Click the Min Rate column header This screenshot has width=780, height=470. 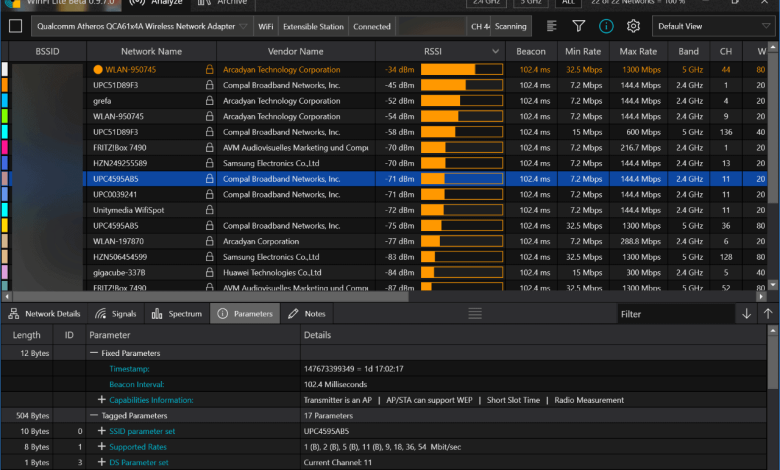(583, 51)
